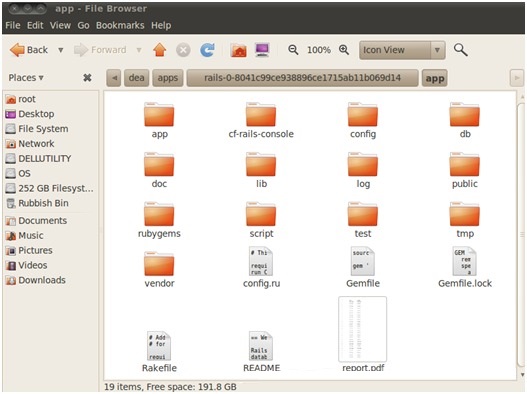
Task: Open the Back history dropdown arrow
Action: pos(60,50)
